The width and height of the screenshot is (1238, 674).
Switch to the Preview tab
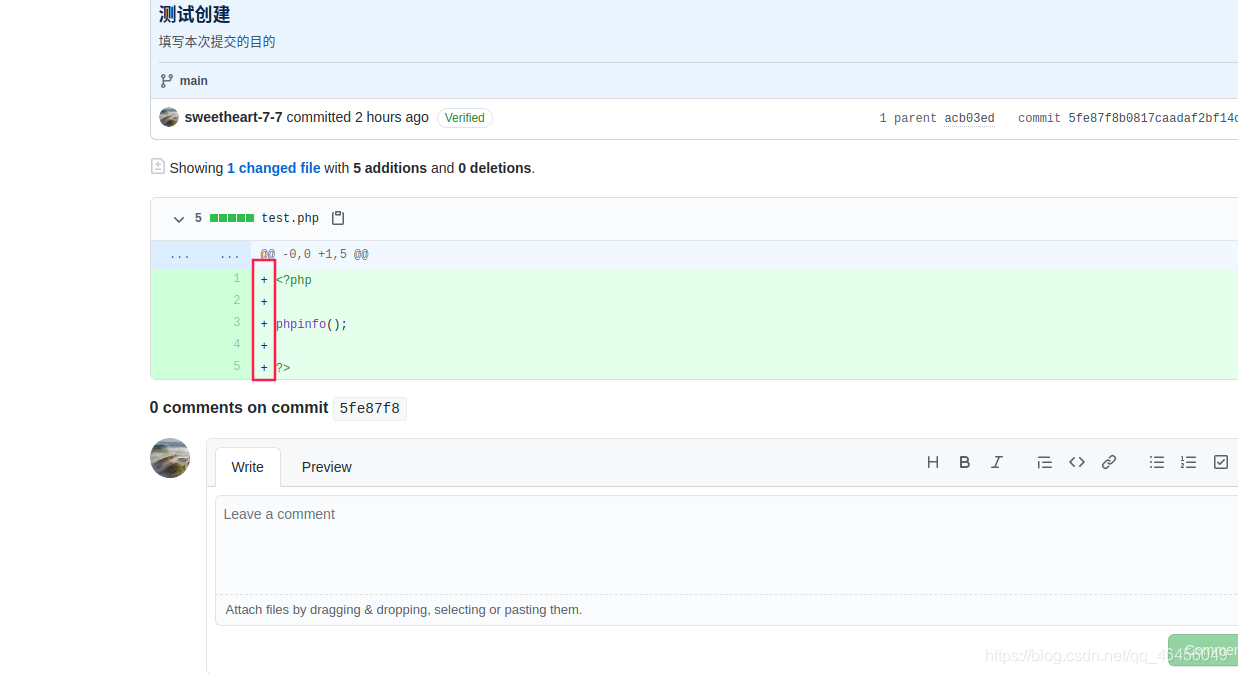coord(327,467)
